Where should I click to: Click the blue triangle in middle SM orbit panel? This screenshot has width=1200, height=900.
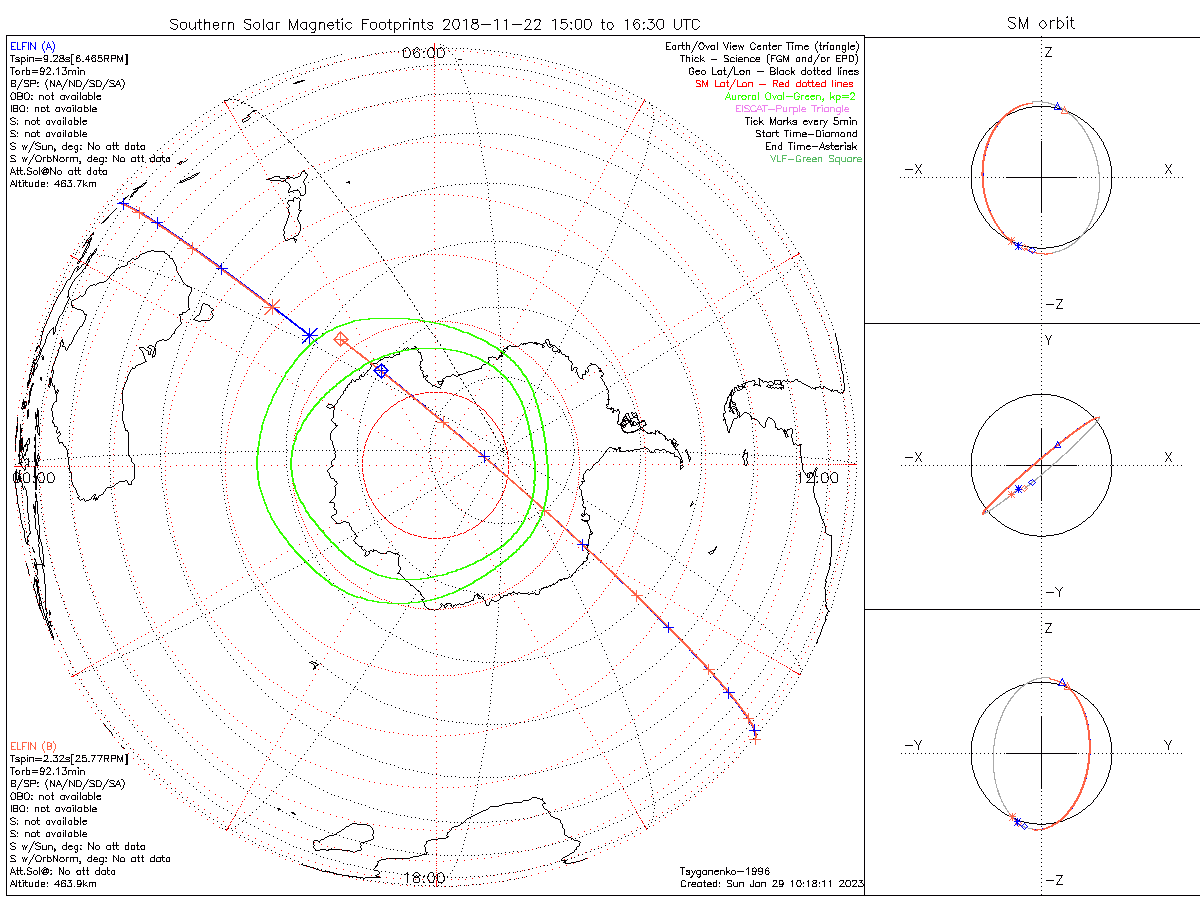point(1058,444)
